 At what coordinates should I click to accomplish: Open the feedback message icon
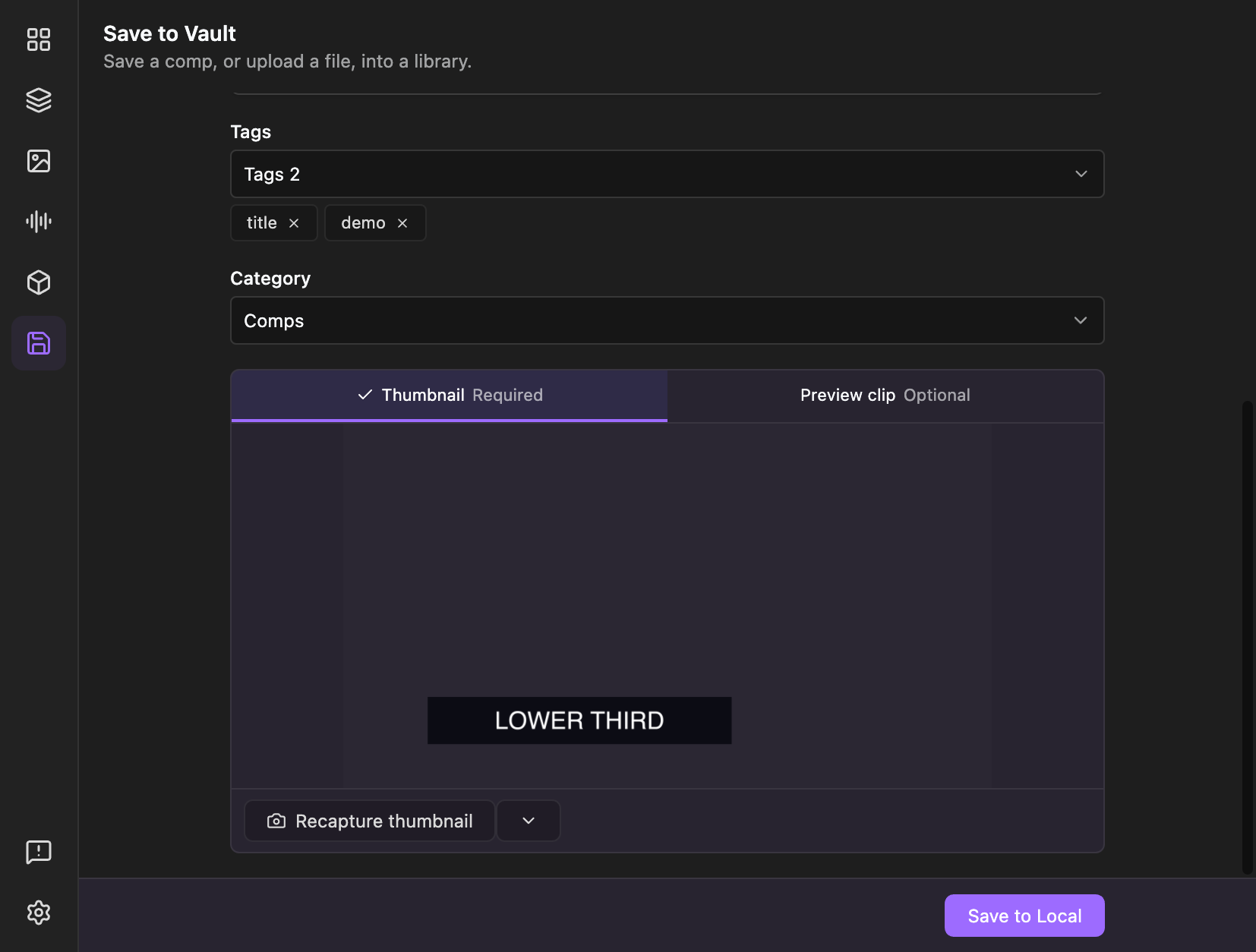(39, 852)
